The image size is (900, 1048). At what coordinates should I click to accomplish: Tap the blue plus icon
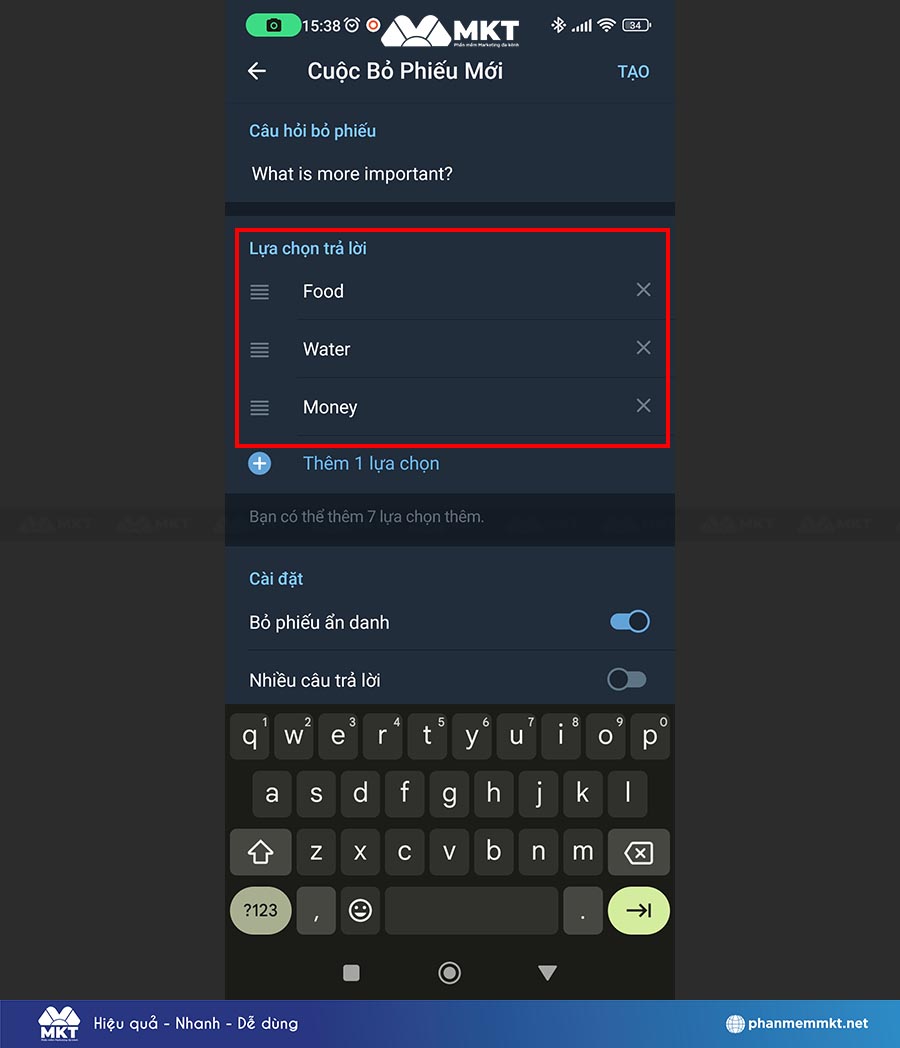pyautogui.click(x=260, y=463)
